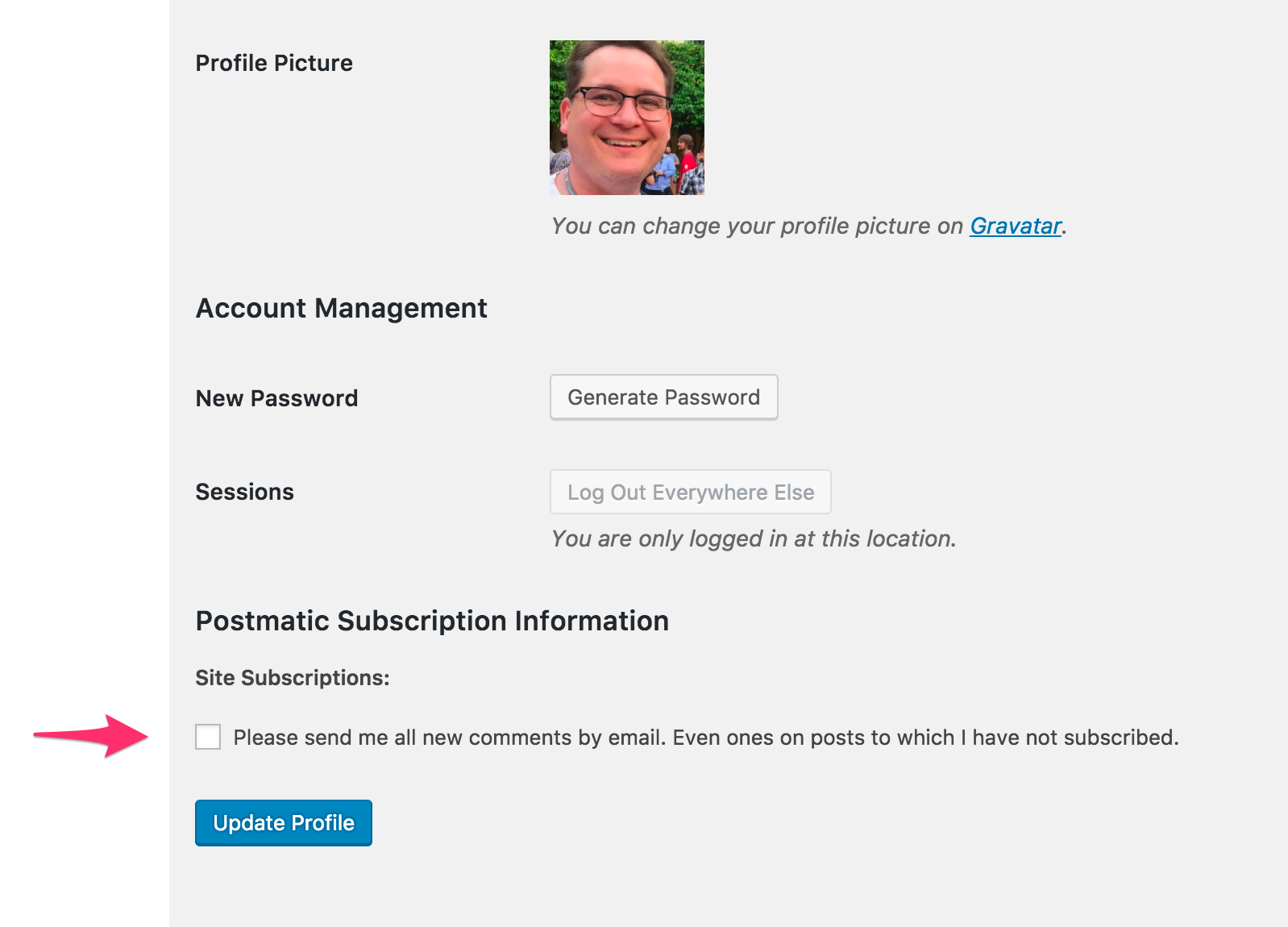Click the Account Management heading
Screen dimensions: 1288x927
342,309
